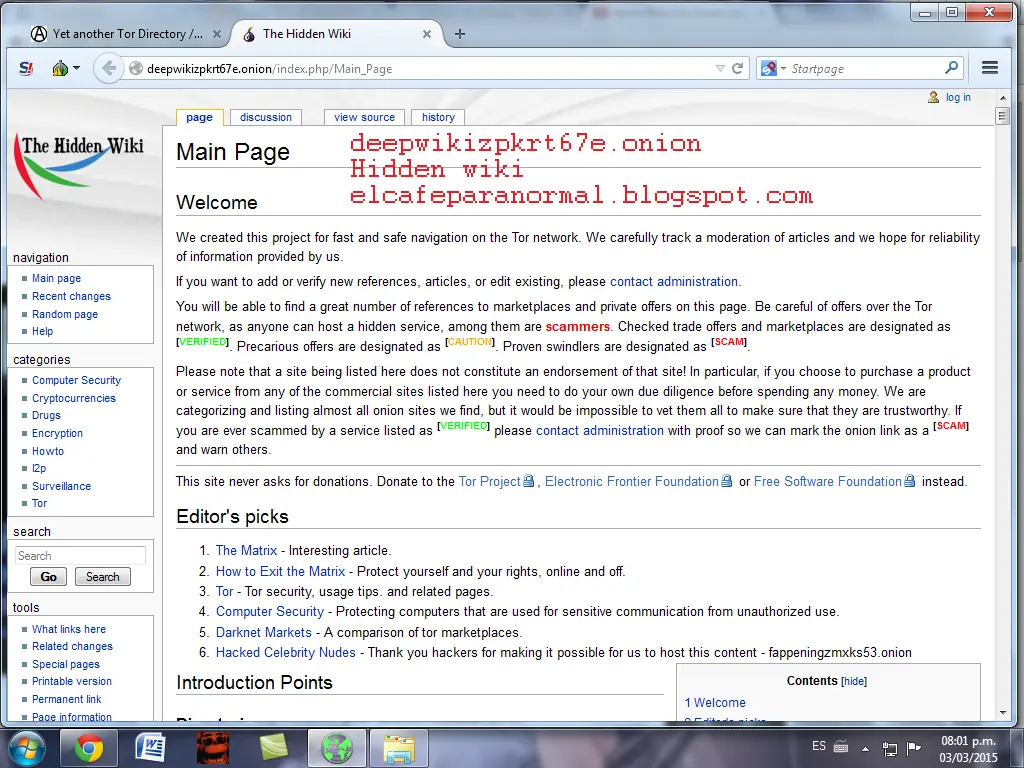Open the discussion tab of the wiki
This screenshot has width=1024, height=768.
(266, 117)
